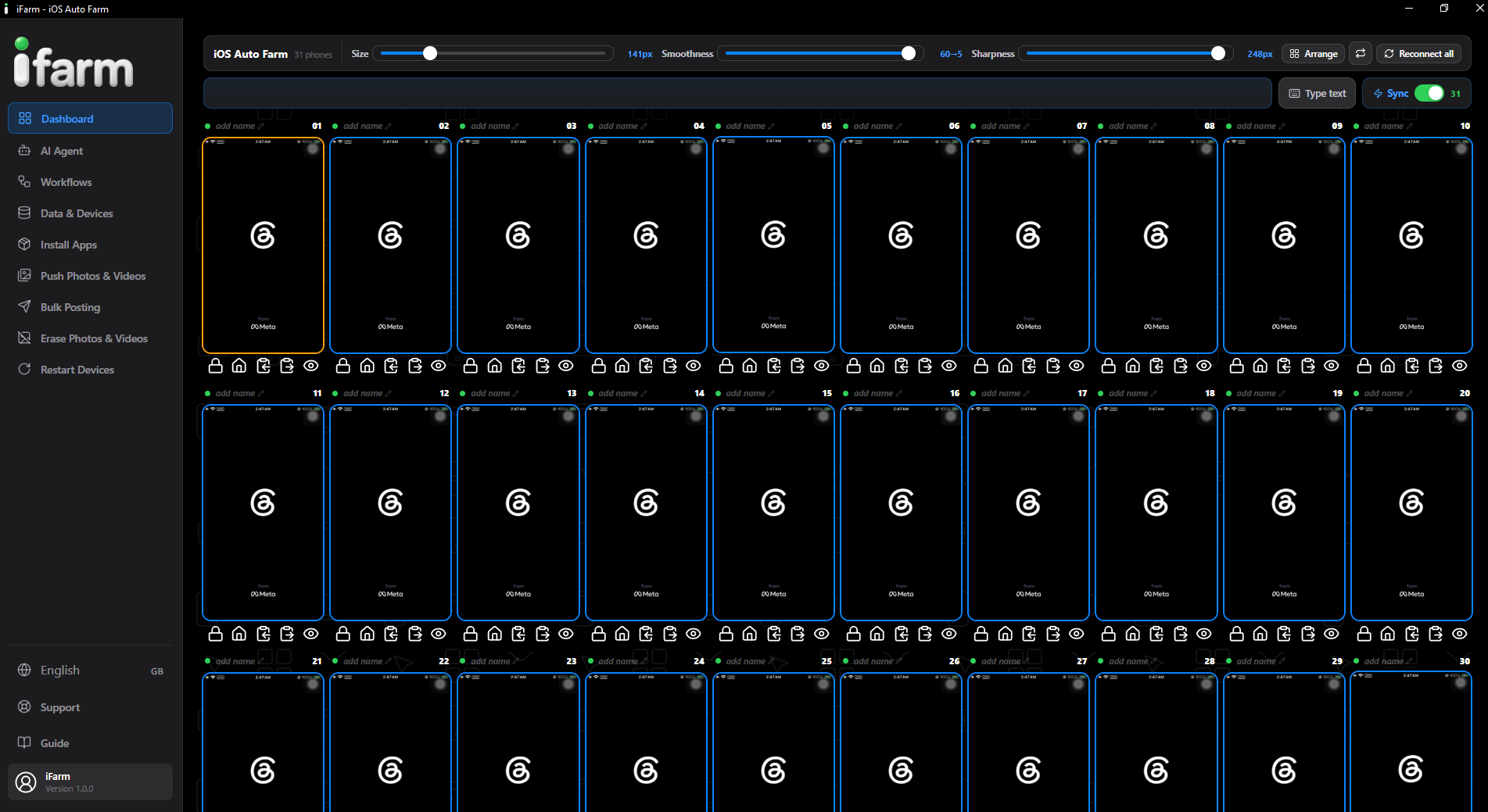Click the pencil icon beside phone 02's name
The height and width of the screenshot is (812, 1488).
[x=389, y=126]
